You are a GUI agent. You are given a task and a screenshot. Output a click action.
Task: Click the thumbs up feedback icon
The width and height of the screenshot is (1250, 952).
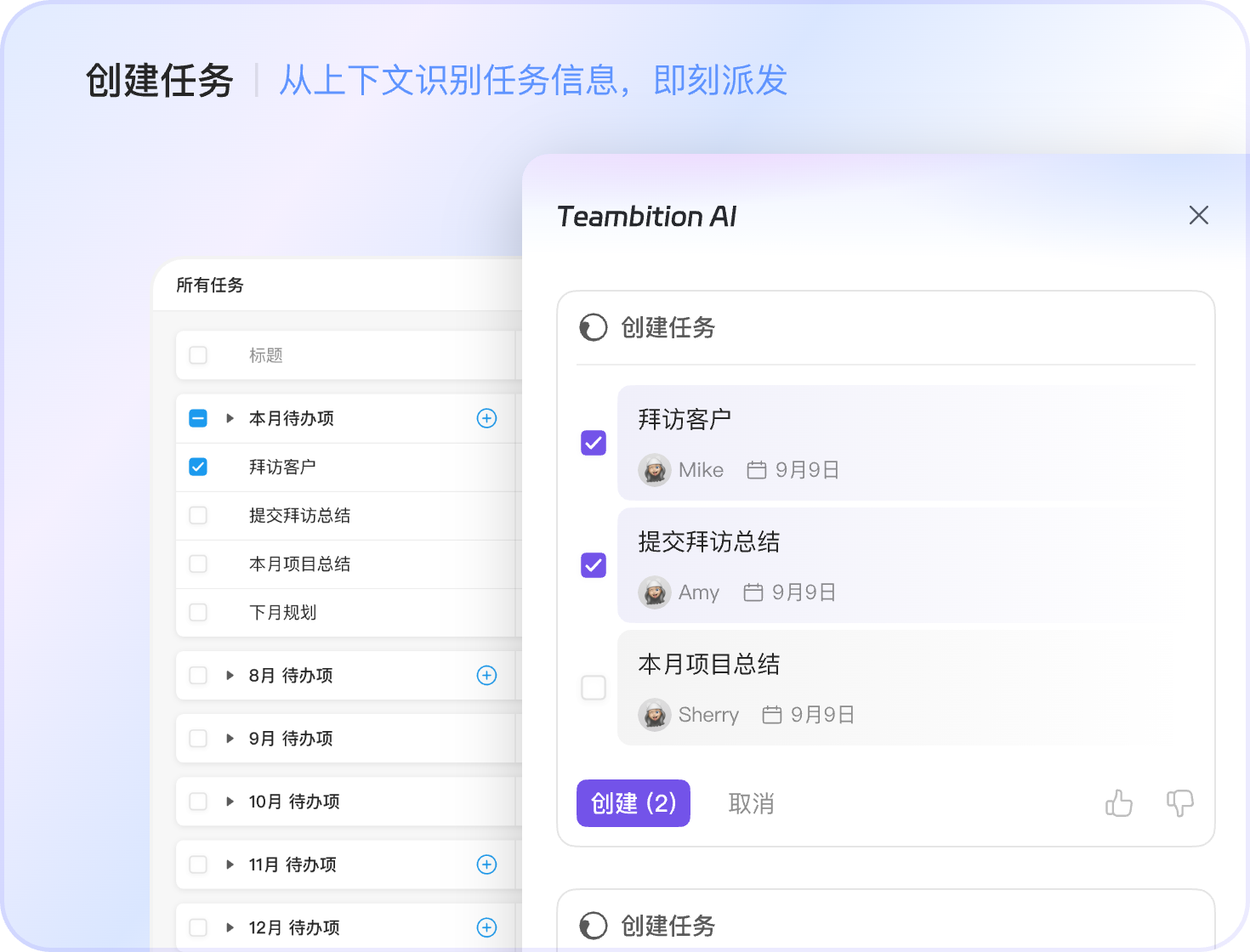1119,802
